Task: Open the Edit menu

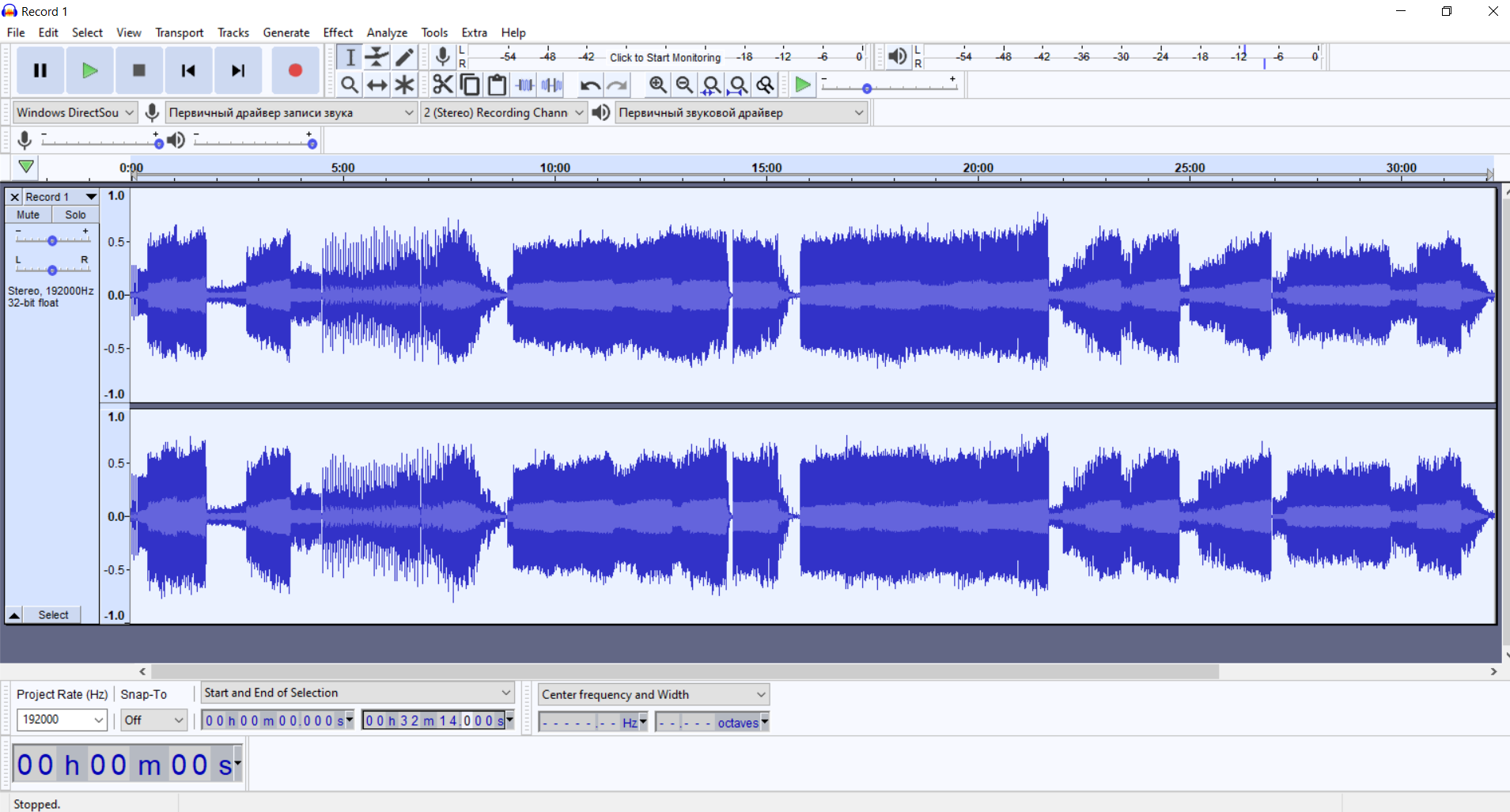Action: tap(48, 32)
